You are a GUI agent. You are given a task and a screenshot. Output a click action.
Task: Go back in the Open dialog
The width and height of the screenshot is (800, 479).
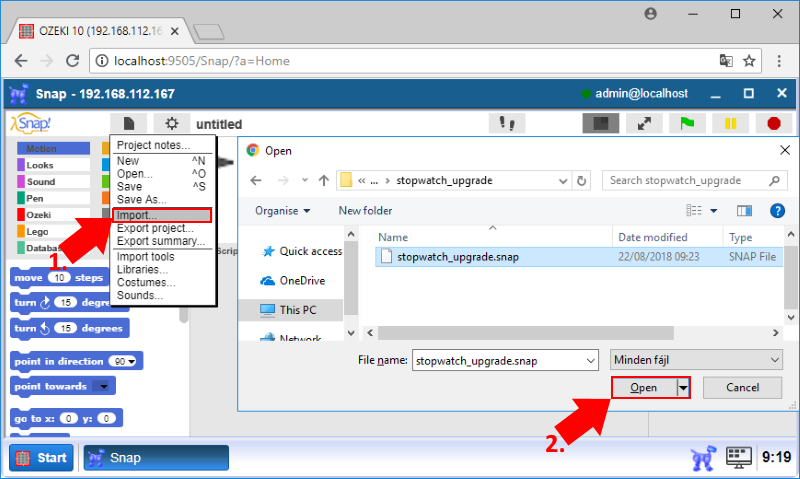tap(256, 181)
